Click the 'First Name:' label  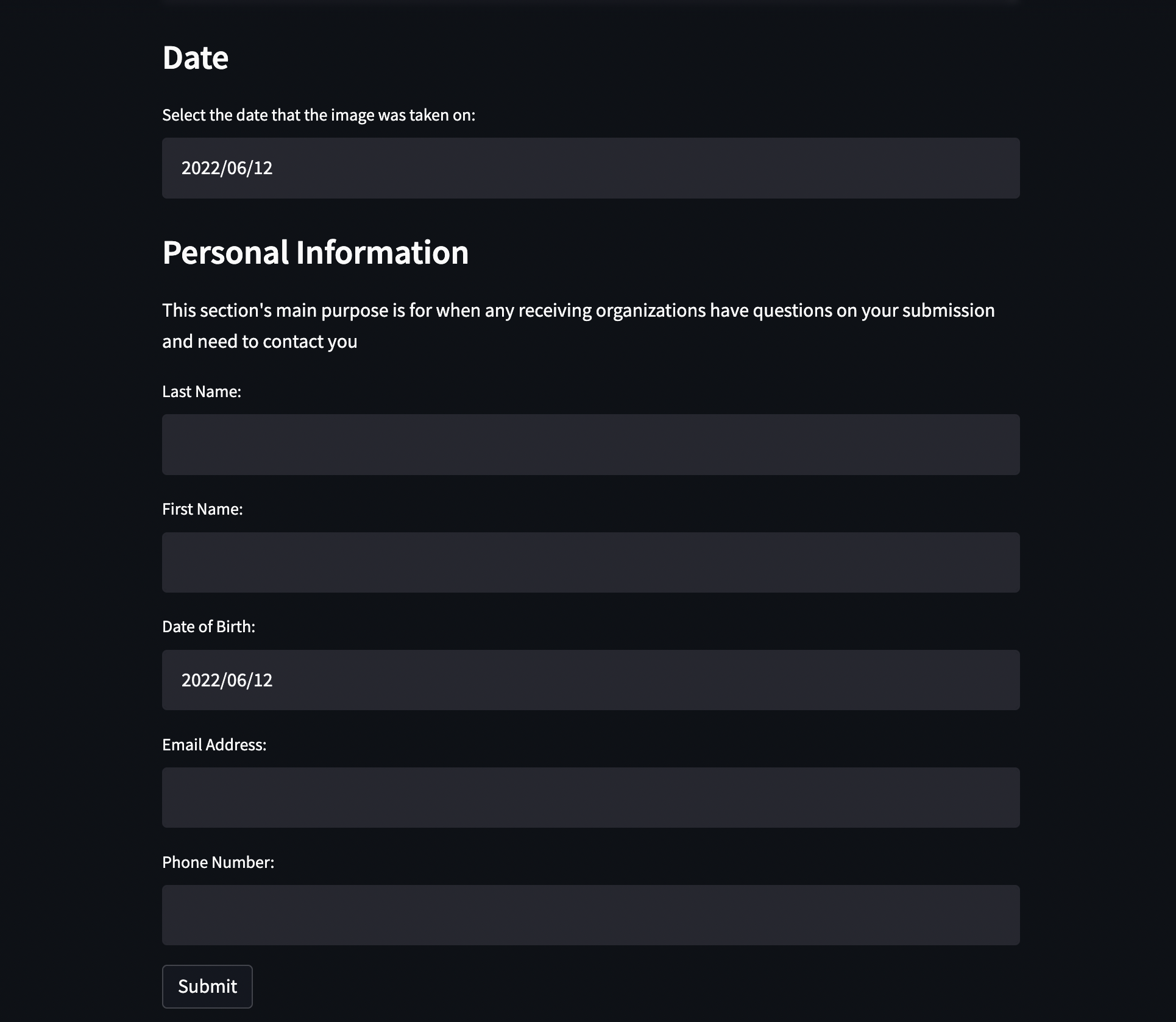pyautogui.click(x=202, y=509)
